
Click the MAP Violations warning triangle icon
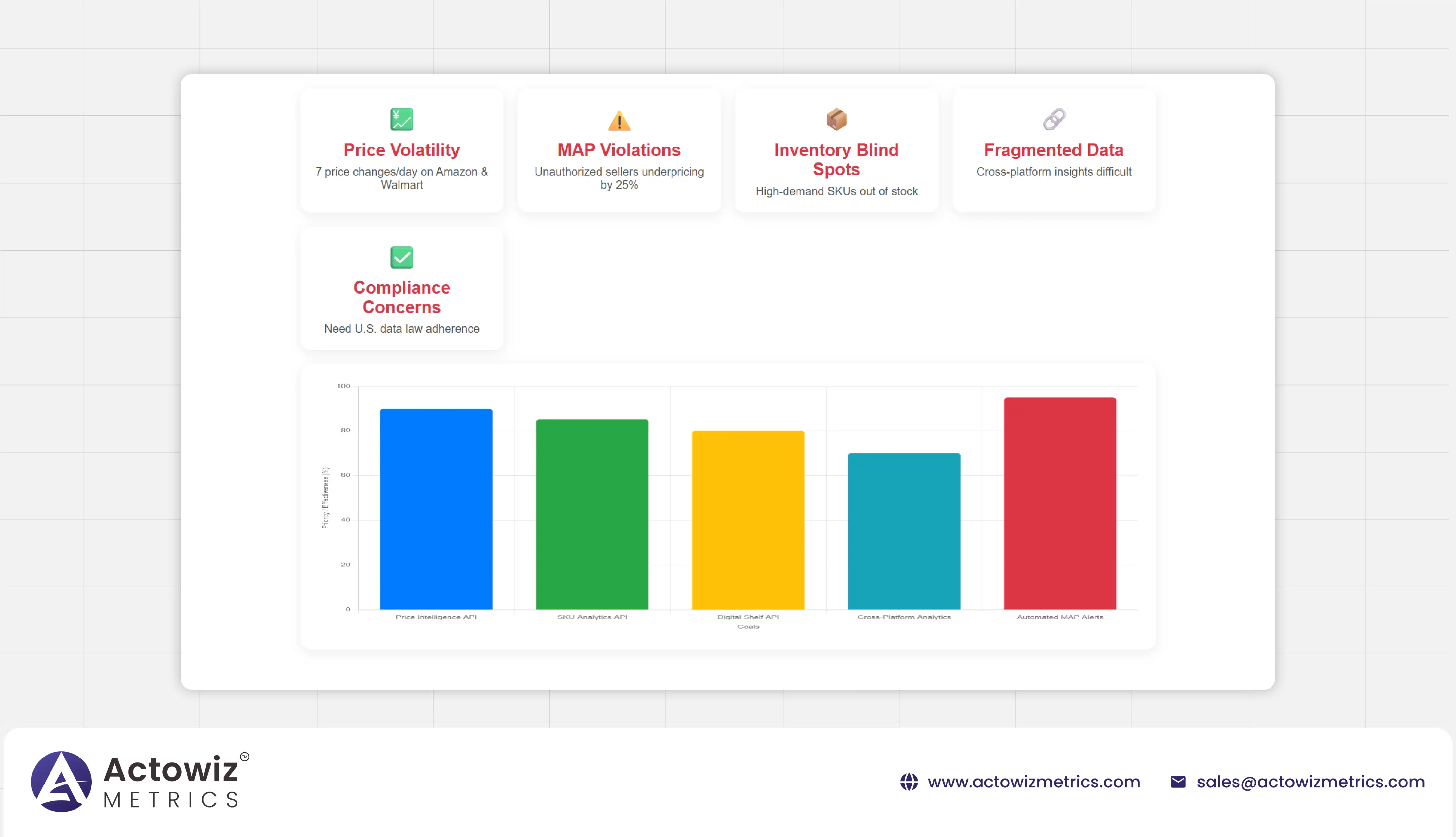[619, 121]
